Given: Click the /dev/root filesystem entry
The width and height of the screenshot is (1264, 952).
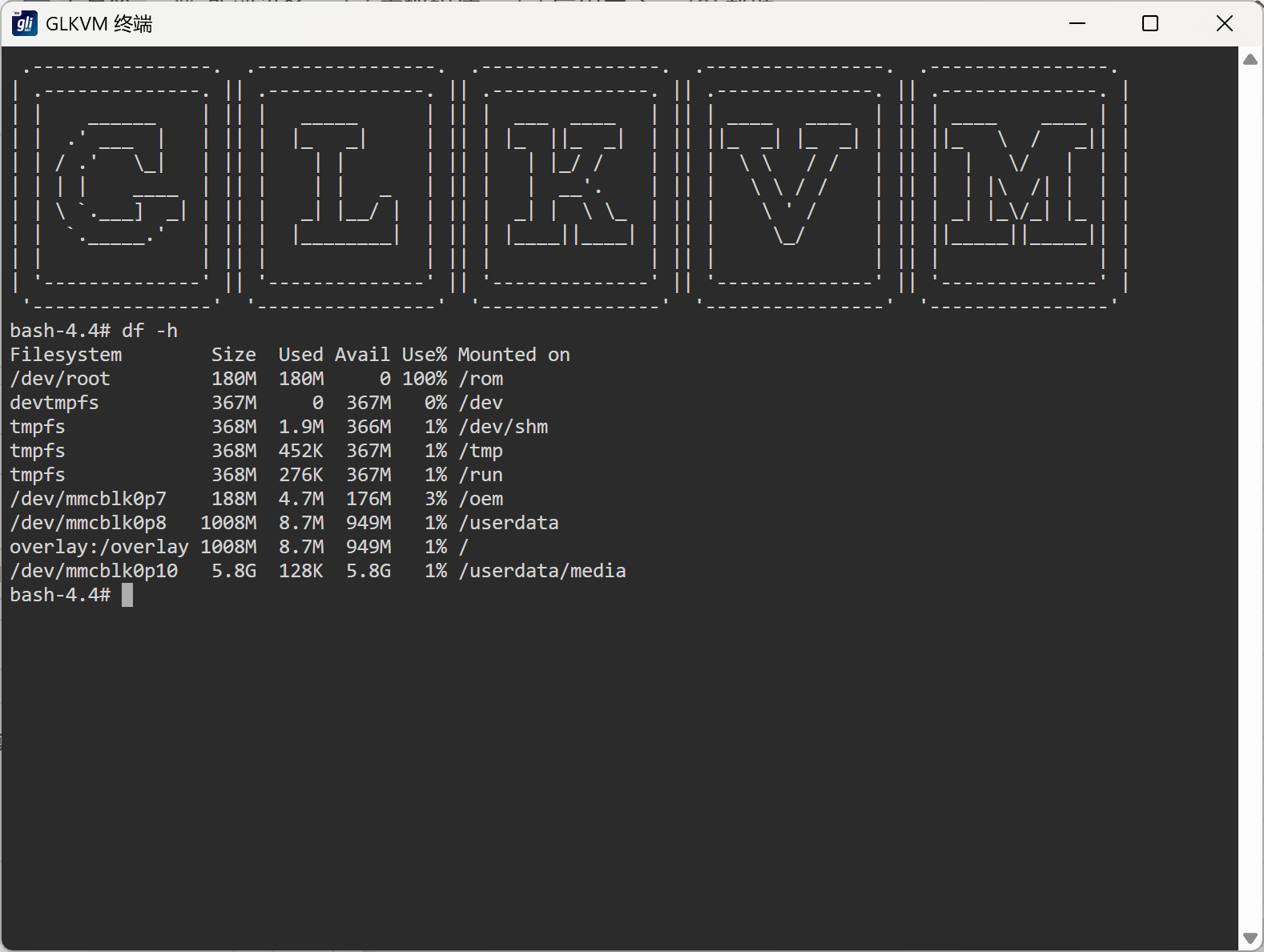Looking at the screenshot, I should 60,379.
